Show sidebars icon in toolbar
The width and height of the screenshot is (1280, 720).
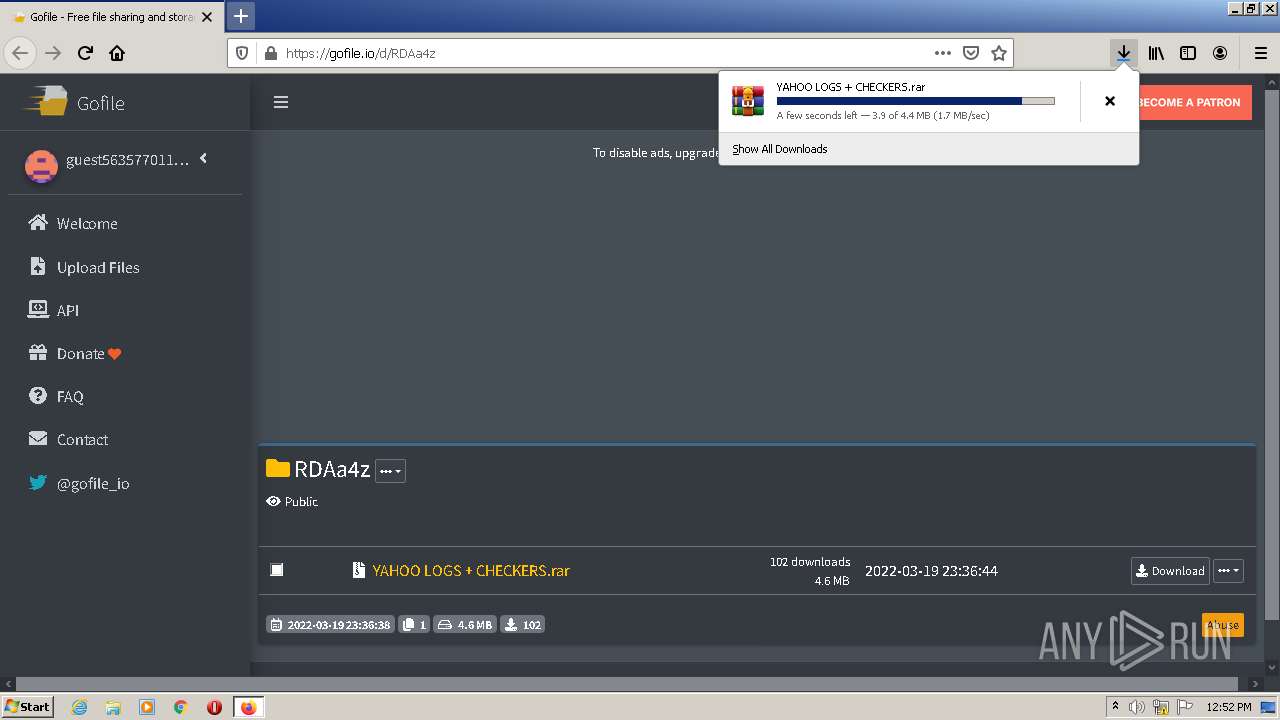tap(1188, 53)
